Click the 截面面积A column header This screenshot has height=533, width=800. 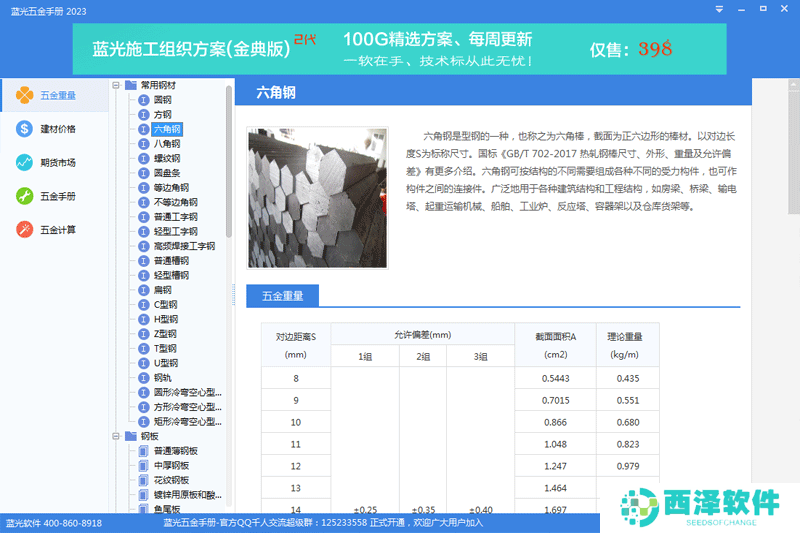coord(556,345)
